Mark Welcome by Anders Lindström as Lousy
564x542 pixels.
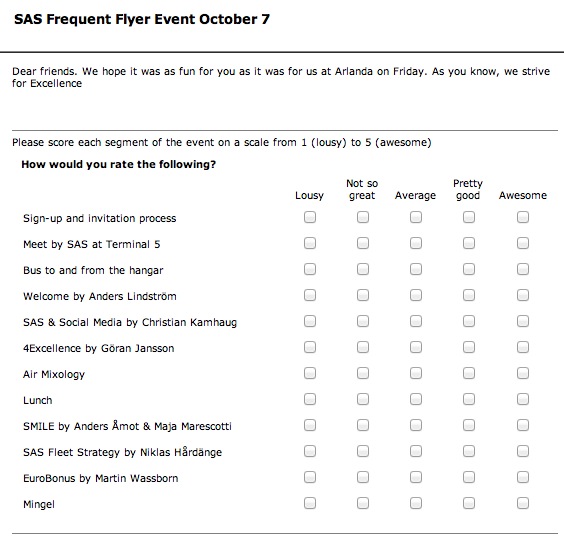tap(310, 295)
